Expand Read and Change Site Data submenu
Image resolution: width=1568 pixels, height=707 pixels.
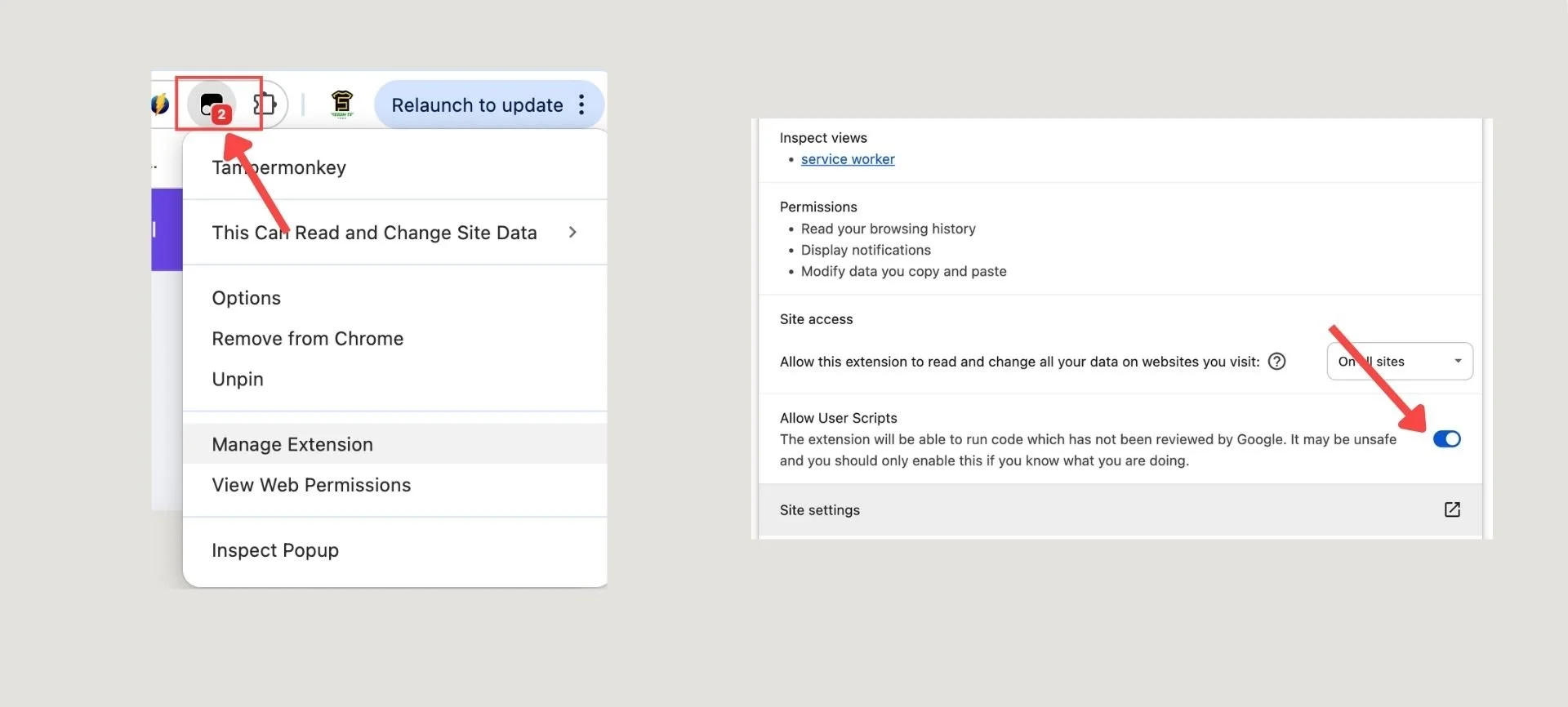pyautogui.click(x=572, y=233)
